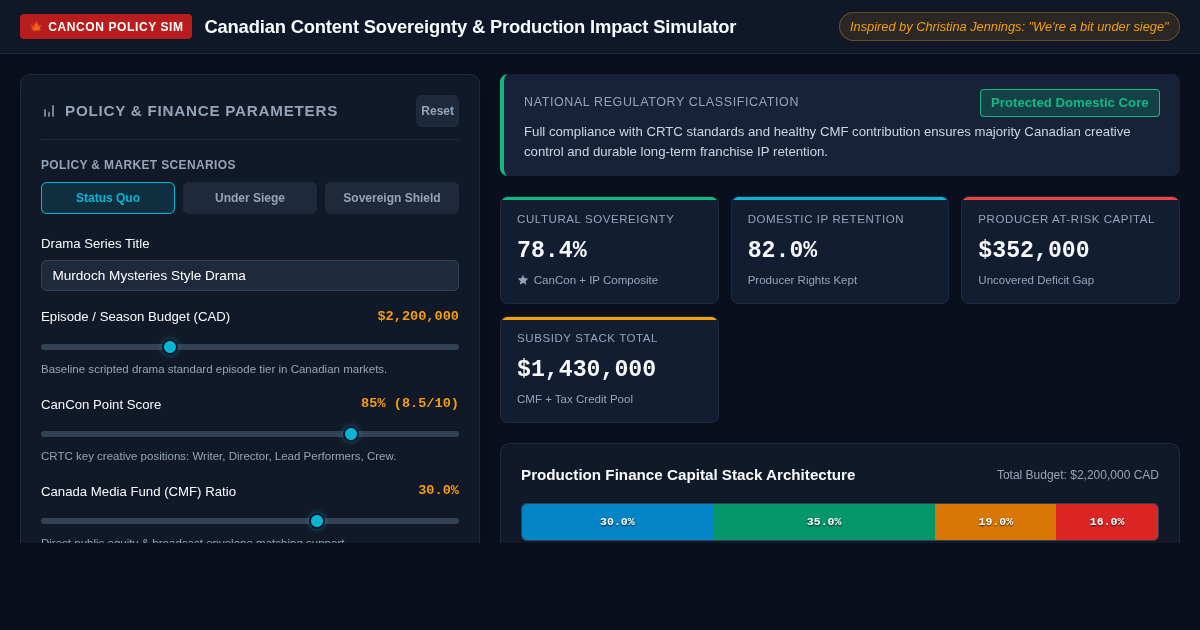Click the CMF + Tax Credit Pool caption

coord(575,399)
